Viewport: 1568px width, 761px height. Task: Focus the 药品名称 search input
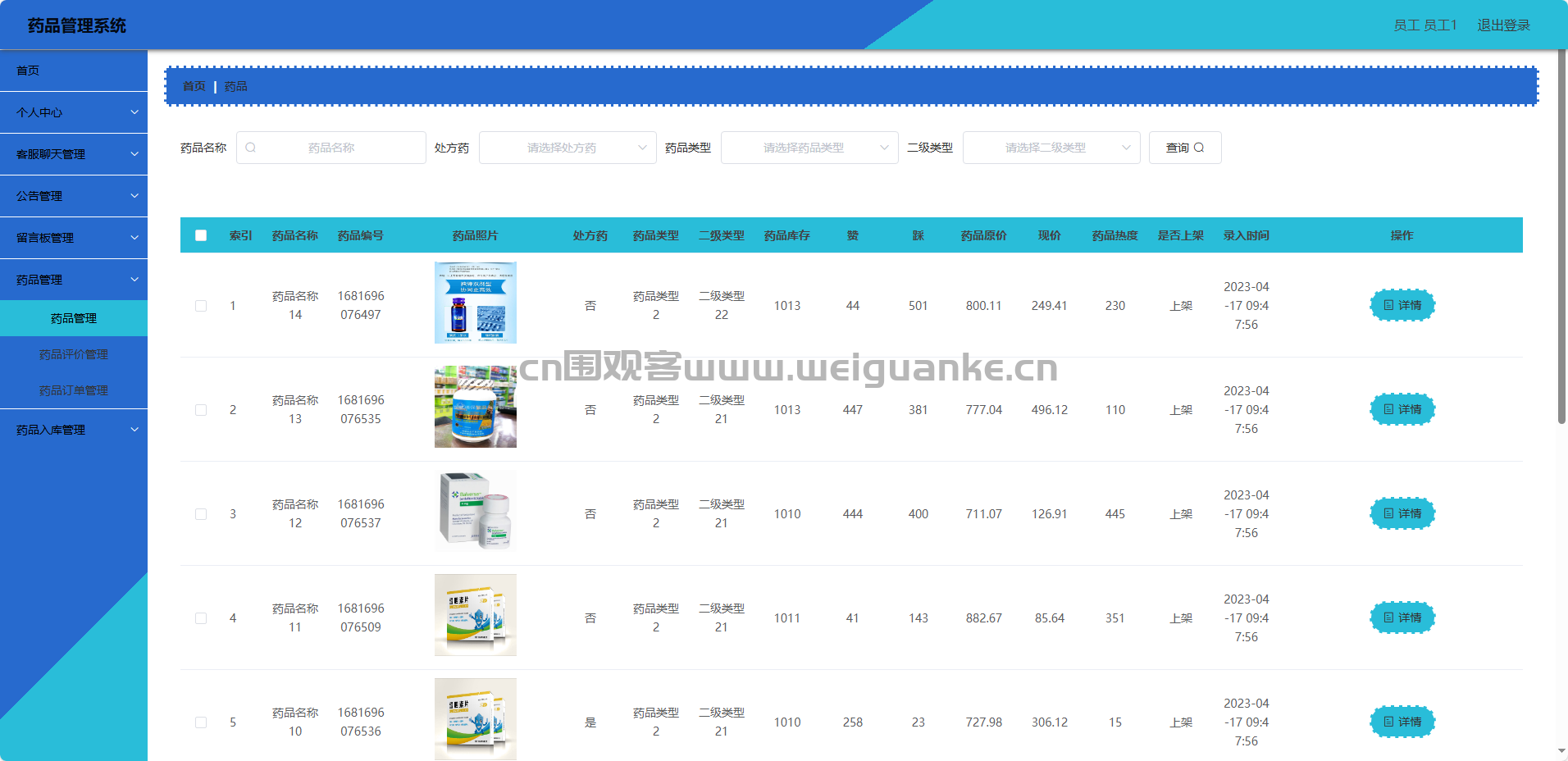click(x=331, y=148)
